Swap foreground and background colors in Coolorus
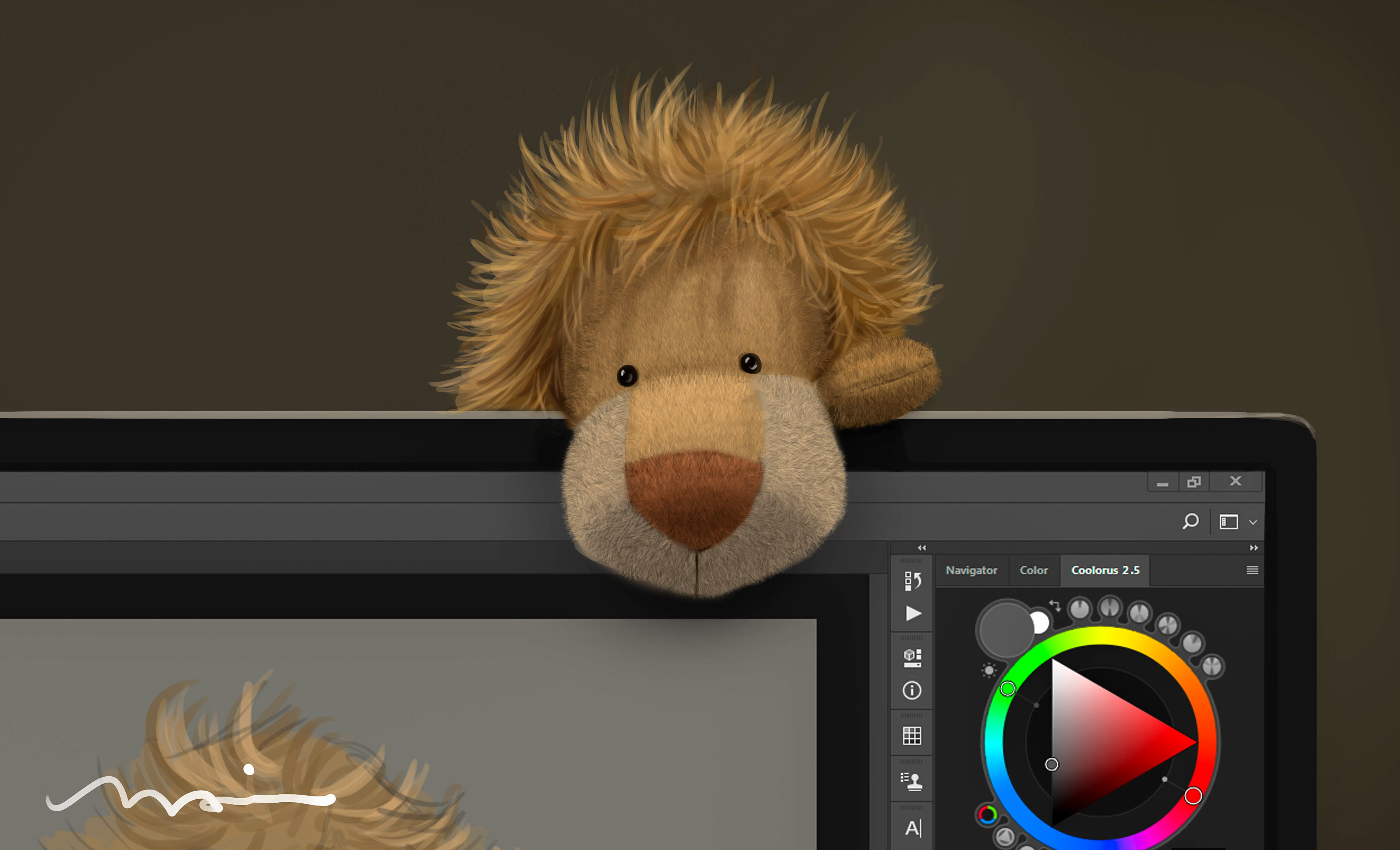Viewport: 1400px width, 850px height. tap(1055, 606)
